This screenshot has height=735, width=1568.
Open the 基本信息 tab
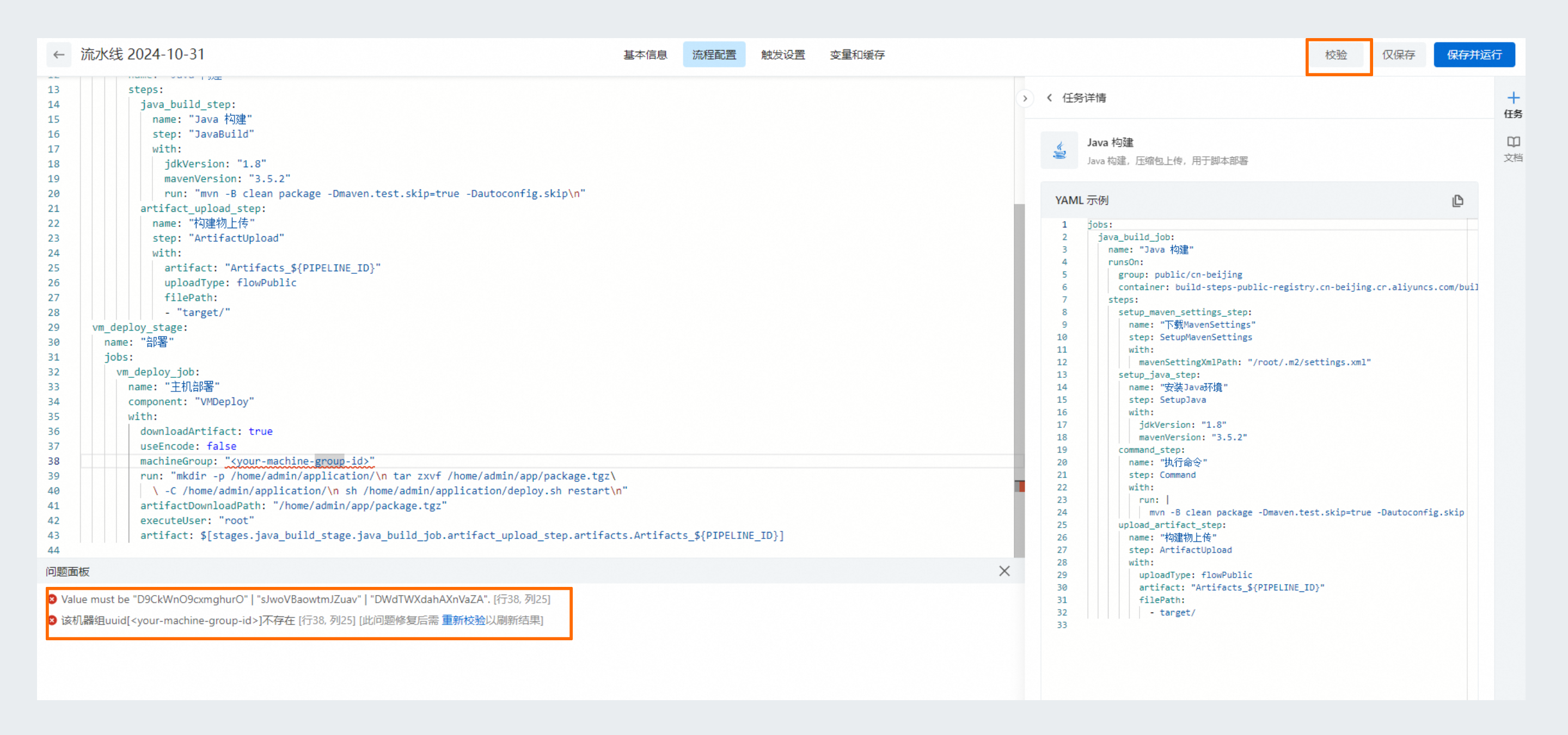645,55
